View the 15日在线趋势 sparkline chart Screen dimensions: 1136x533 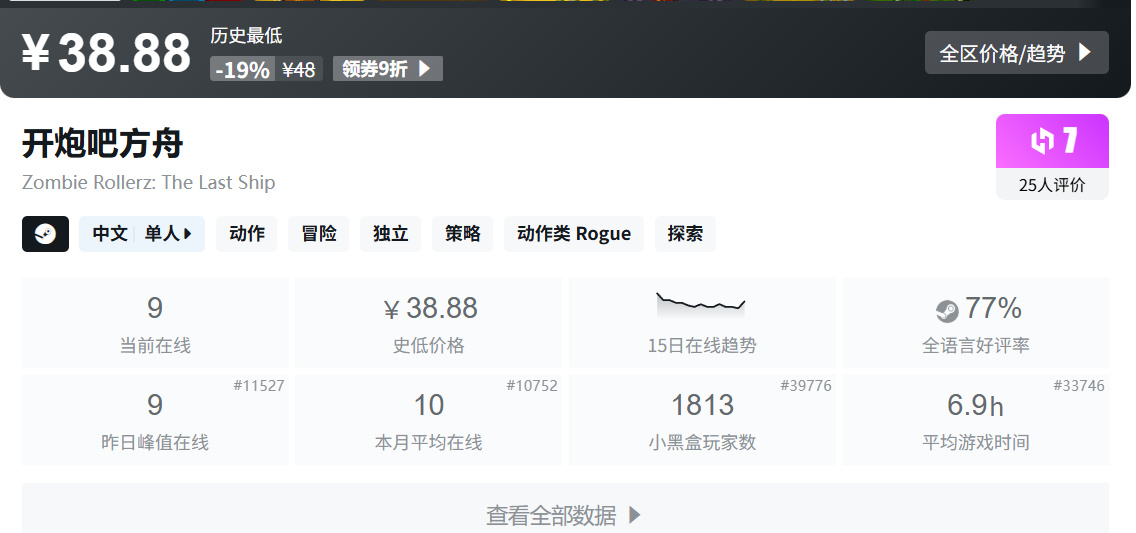click(701, 305)
